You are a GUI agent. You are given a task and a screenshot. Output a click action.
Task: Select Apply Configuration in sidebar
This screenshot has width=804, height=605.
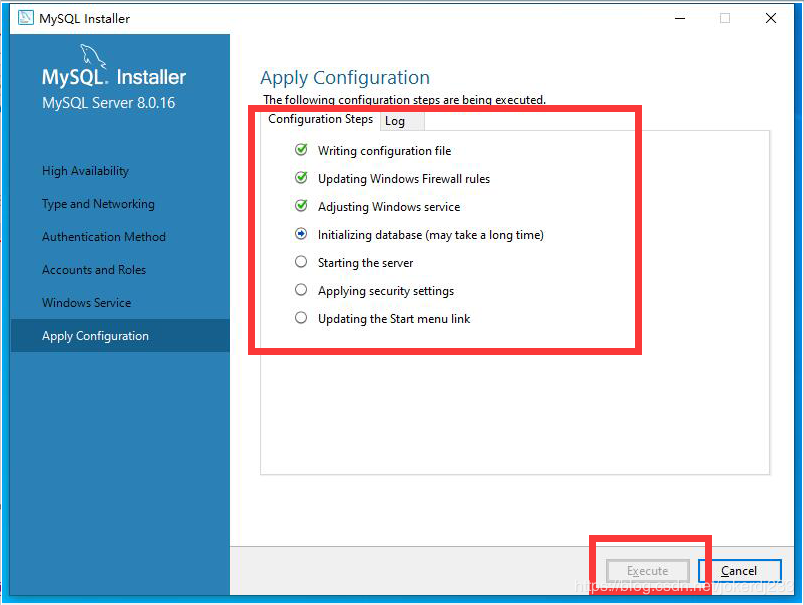(x=120, y=335)
